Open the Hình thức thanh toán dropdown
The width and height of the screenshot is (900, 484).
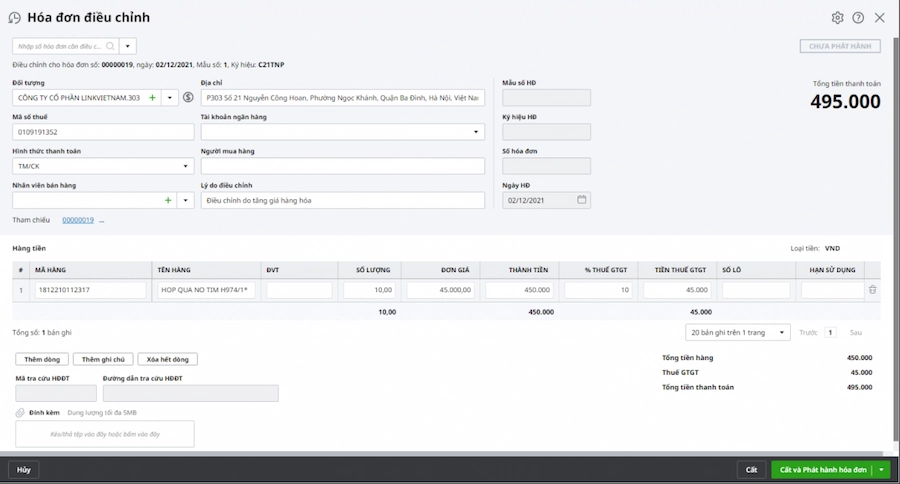pyautogui.click(x=186, y=166)
